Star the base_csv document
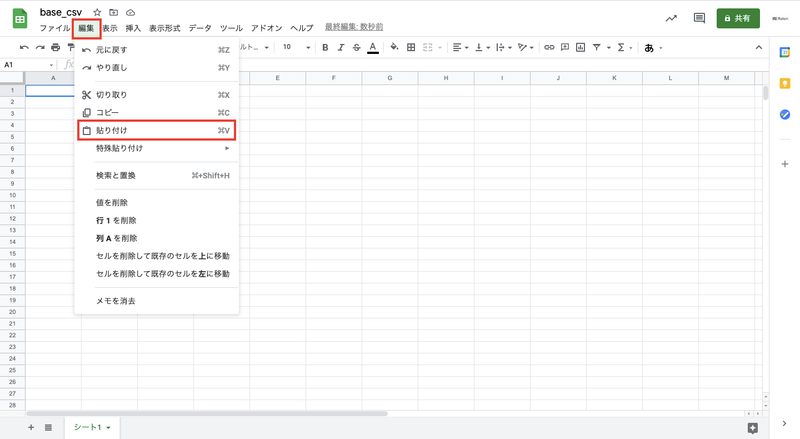This screenshot has width=800, height=439. pos(97,12)
